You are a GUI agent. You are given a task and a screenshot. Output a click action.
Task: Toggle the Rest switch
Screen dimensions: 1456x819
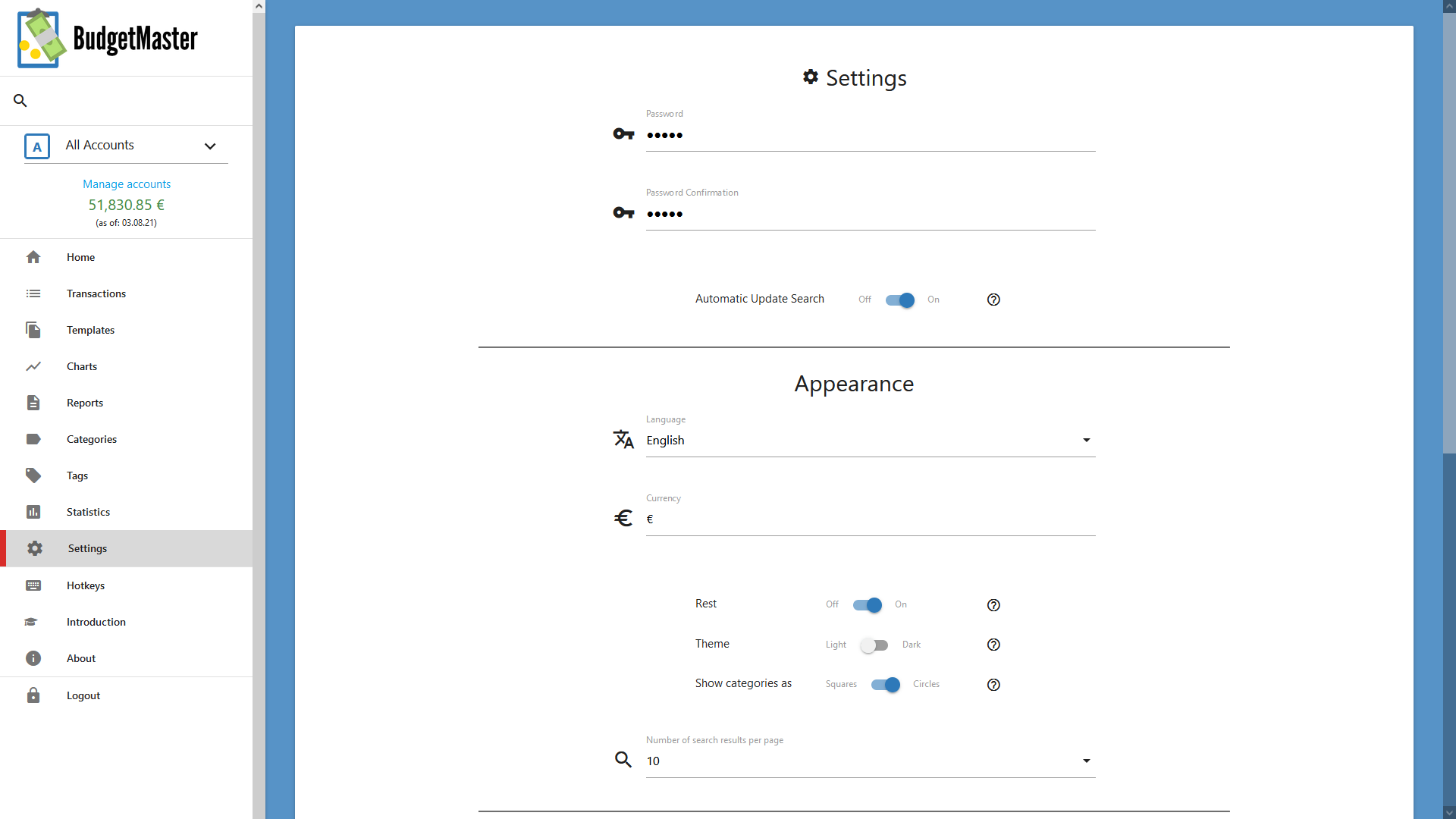pyautogui.click(x=868, y=605)
